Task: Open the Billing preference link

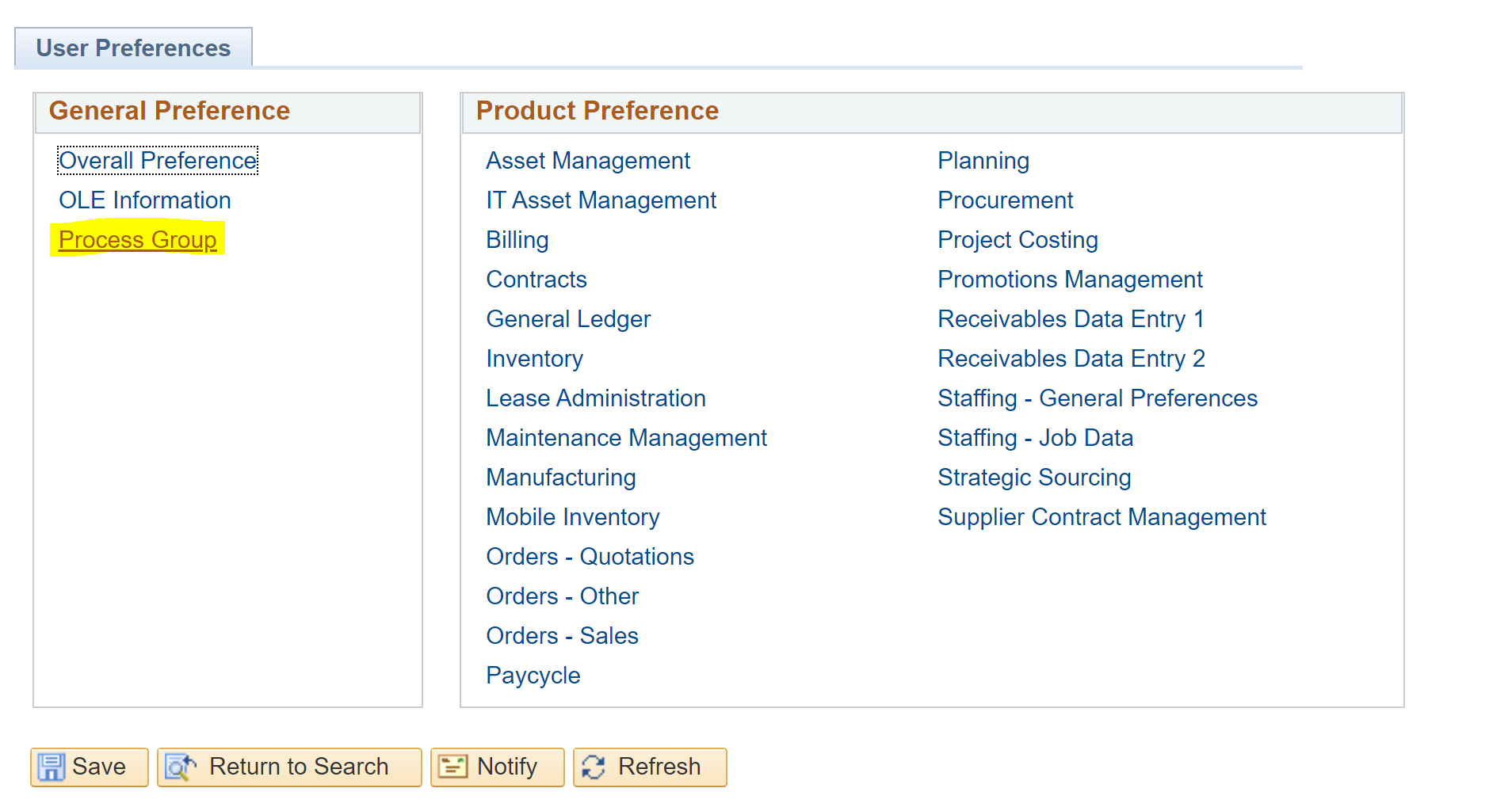Action: tap(517, 240)
